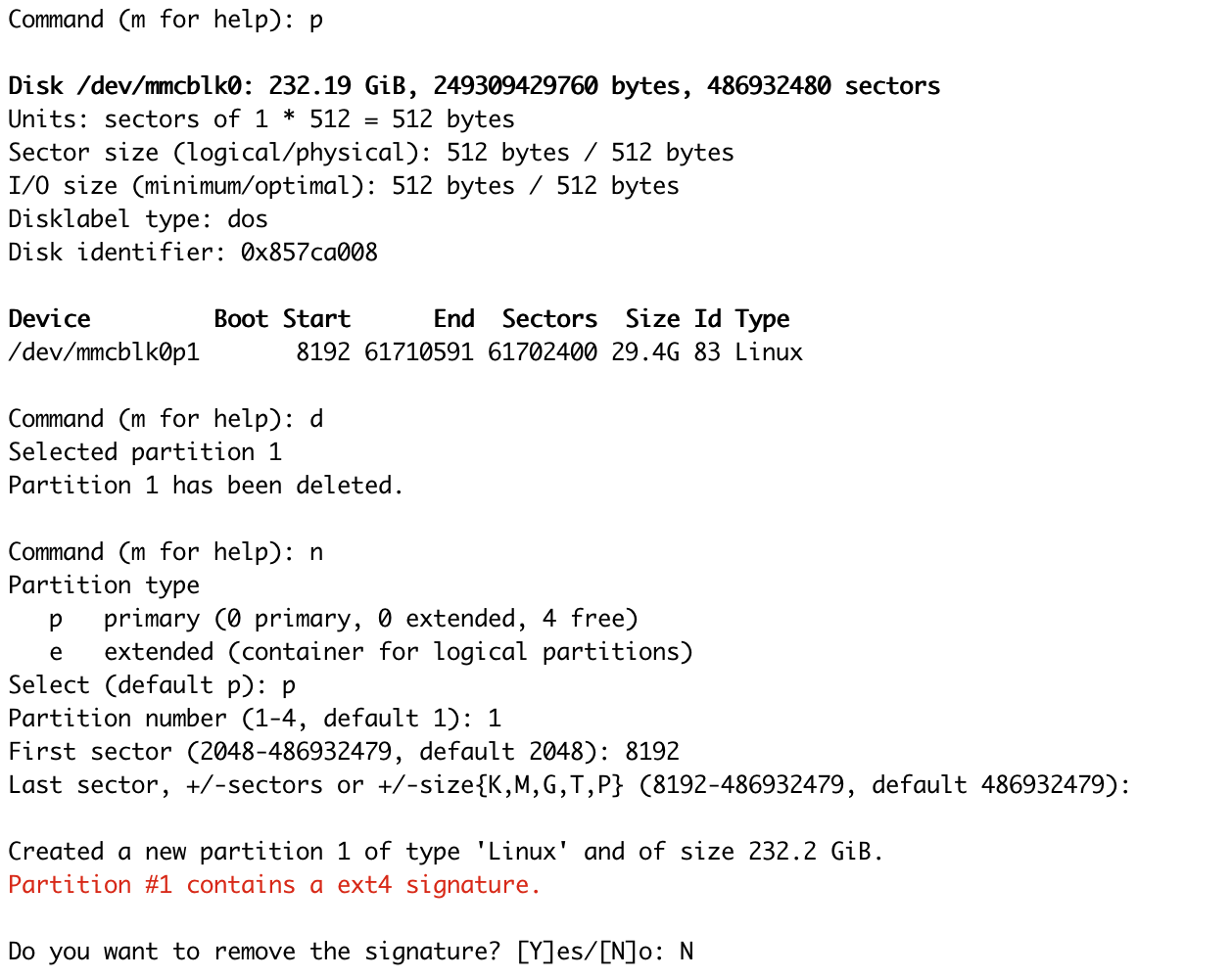The image size is (1232, 979).
Task: Click the red ext4 signature warning
Action: (x=274, y=885)
